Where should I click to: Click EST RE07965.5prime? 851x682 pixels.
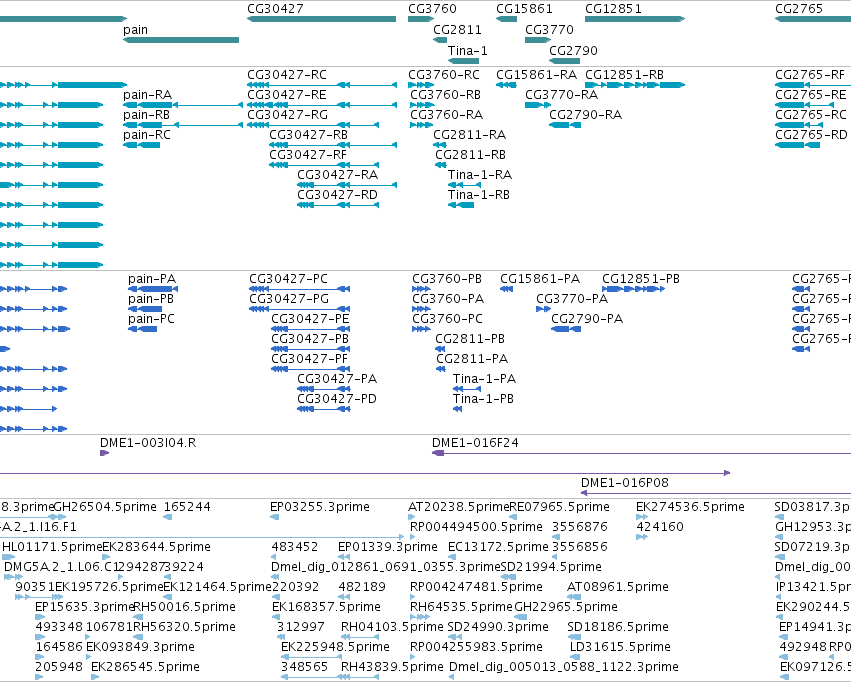tap(559, 507)
